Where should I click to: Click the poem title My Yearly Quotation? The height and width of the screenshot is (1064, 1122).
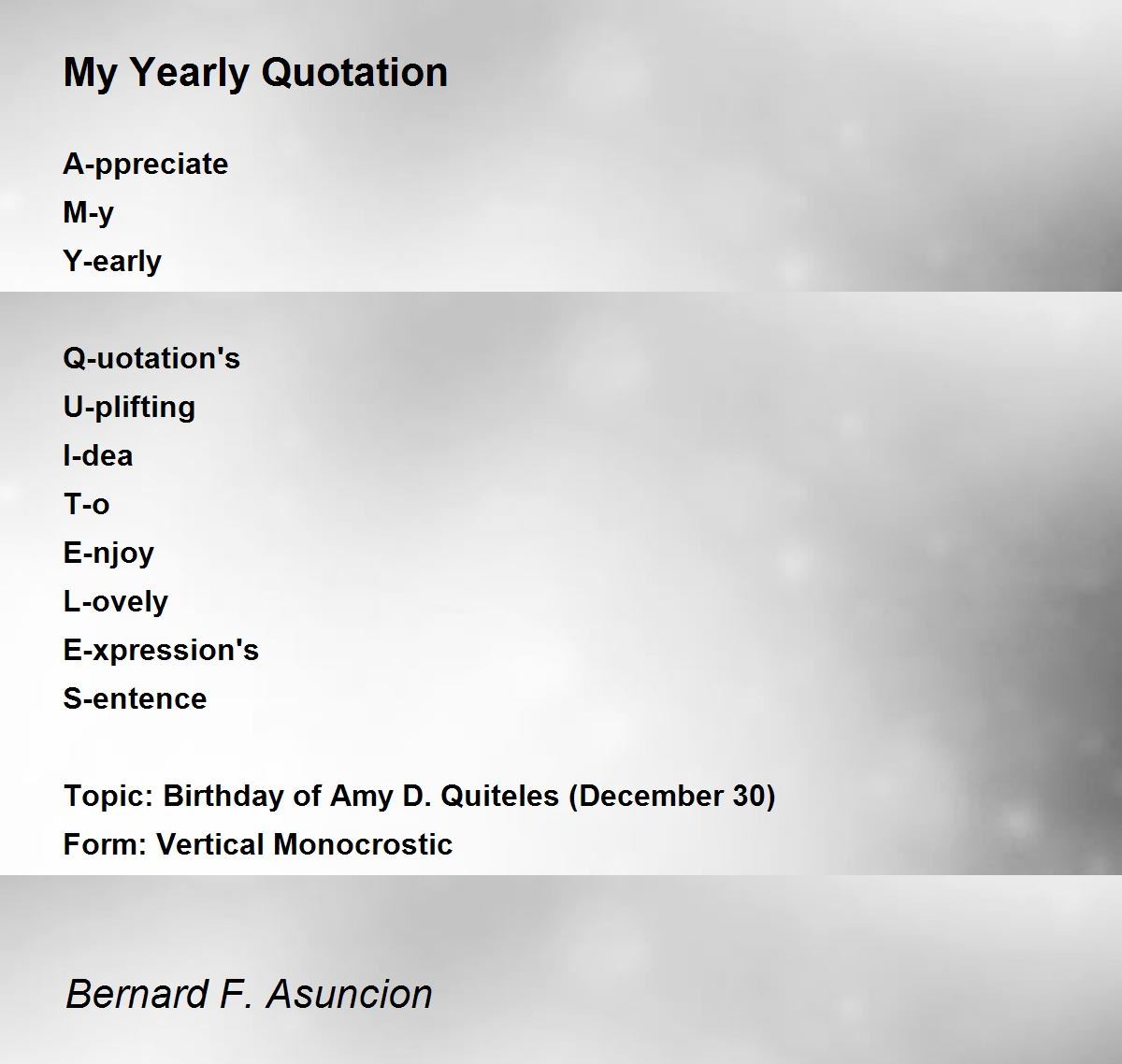[x=255, y=73]
